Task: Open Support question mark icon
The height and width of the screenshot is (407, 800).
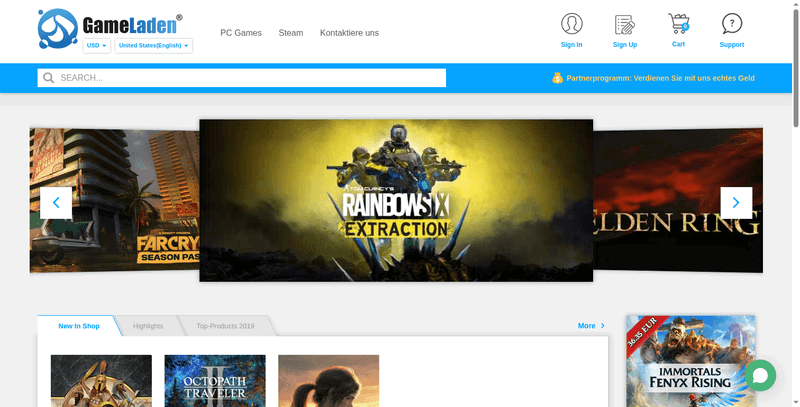Action: coord(732,23)
